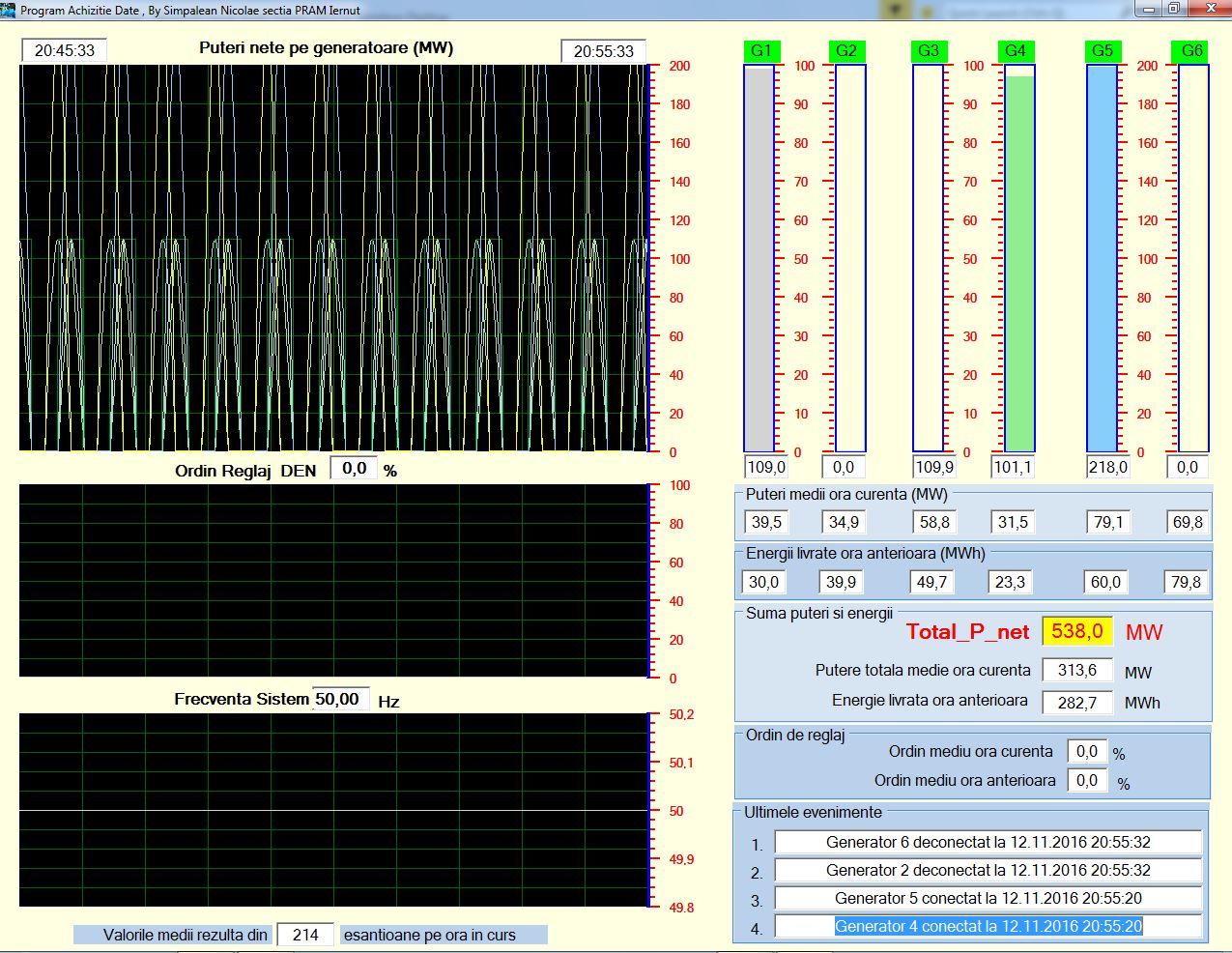The width and height of the screenshot is (1232, 953).
Task: Click the application icon in the title bar
Action: point(9,11)
